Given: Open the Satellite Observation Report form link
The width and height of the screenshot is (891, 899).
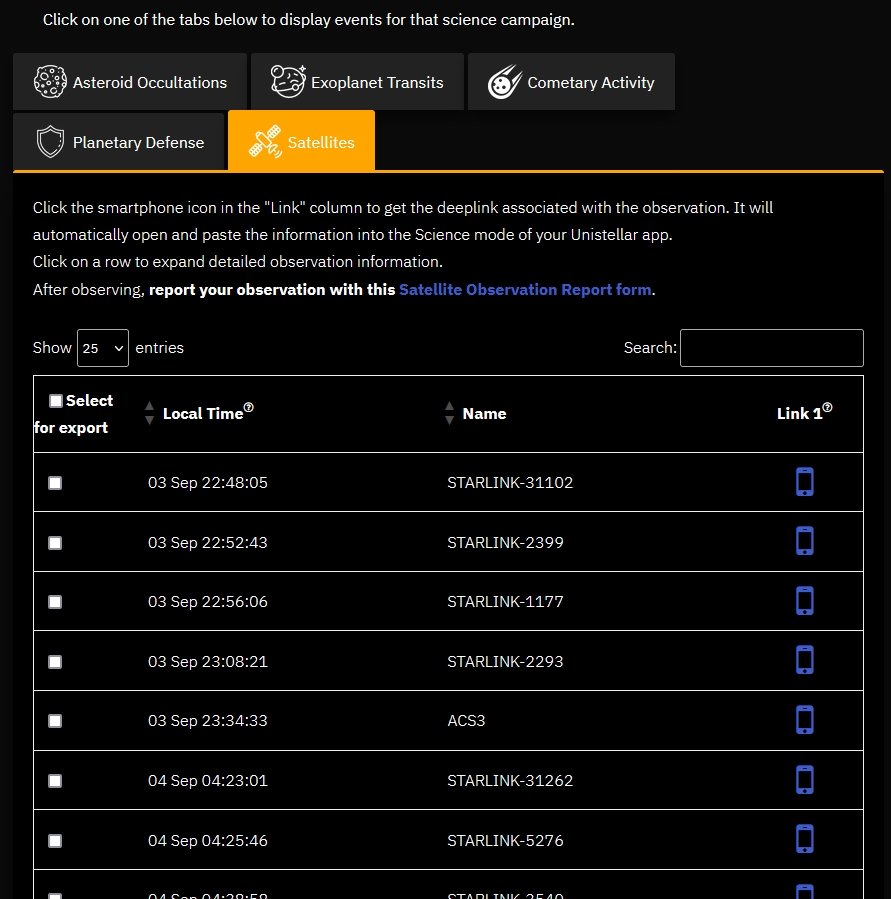Looking at the screenshot, I should [x=525, y=290].
